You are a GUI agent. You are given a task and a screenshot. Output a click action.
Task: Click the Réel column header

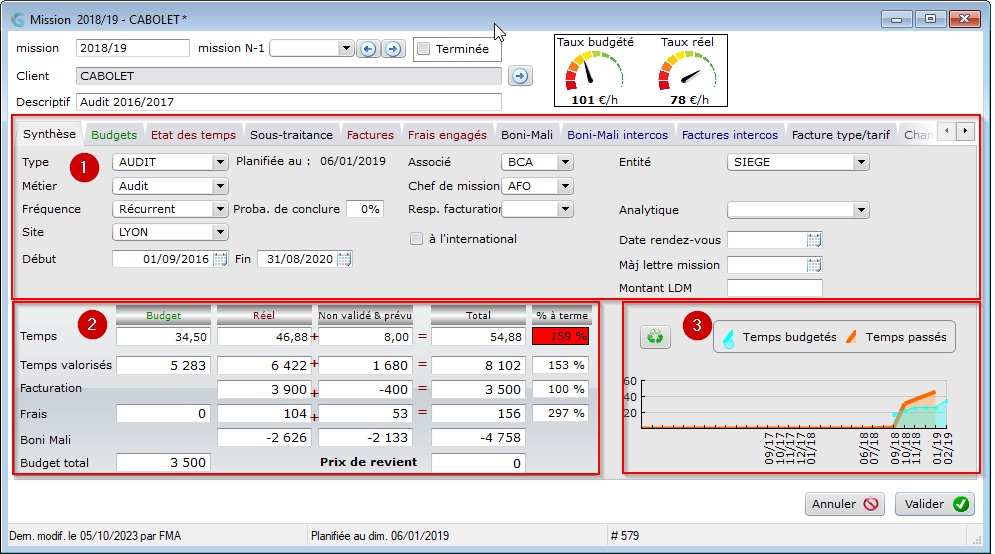(264, 315)
